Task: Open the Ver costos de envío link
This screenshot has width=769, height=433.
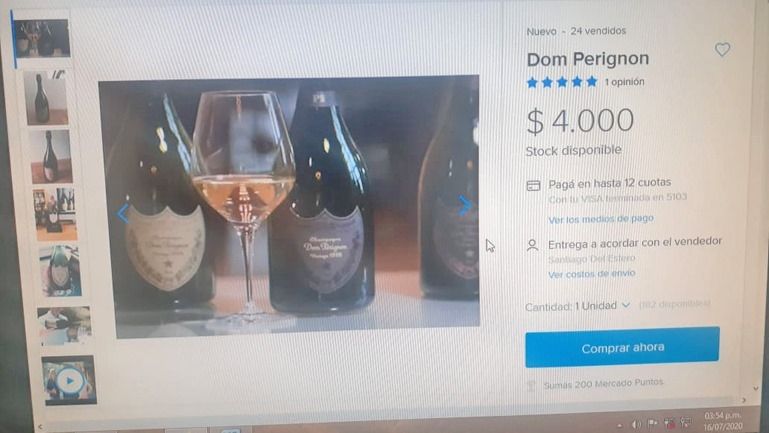Action: tap(591, 274)
